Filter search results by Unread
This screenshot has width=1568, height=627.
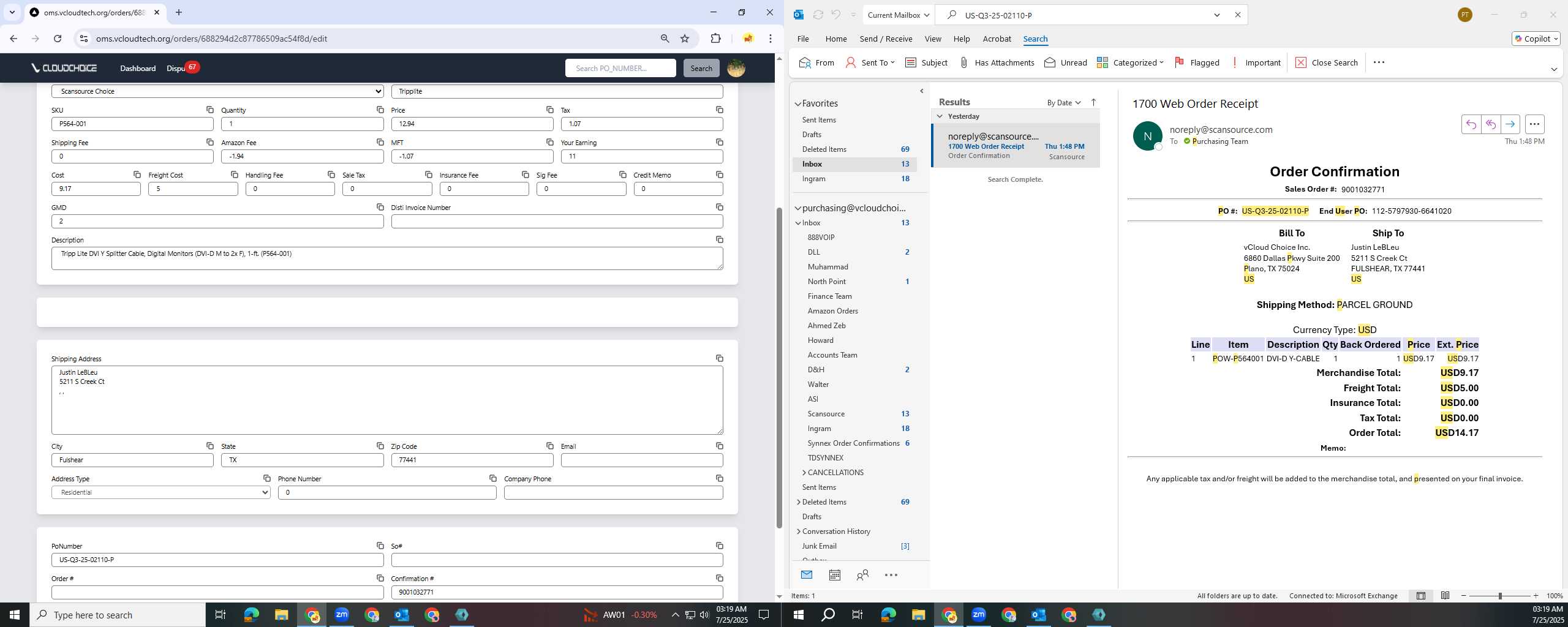pyautogui.click(x=1066, y=62)
